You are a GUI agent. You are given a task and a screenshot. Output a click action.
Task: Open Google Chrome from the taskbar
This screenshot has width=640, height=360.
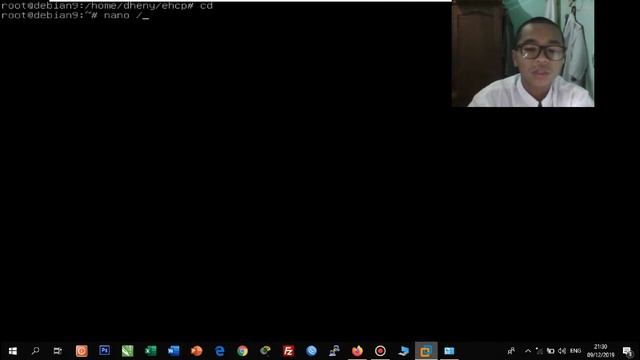(x=242, y=351)
